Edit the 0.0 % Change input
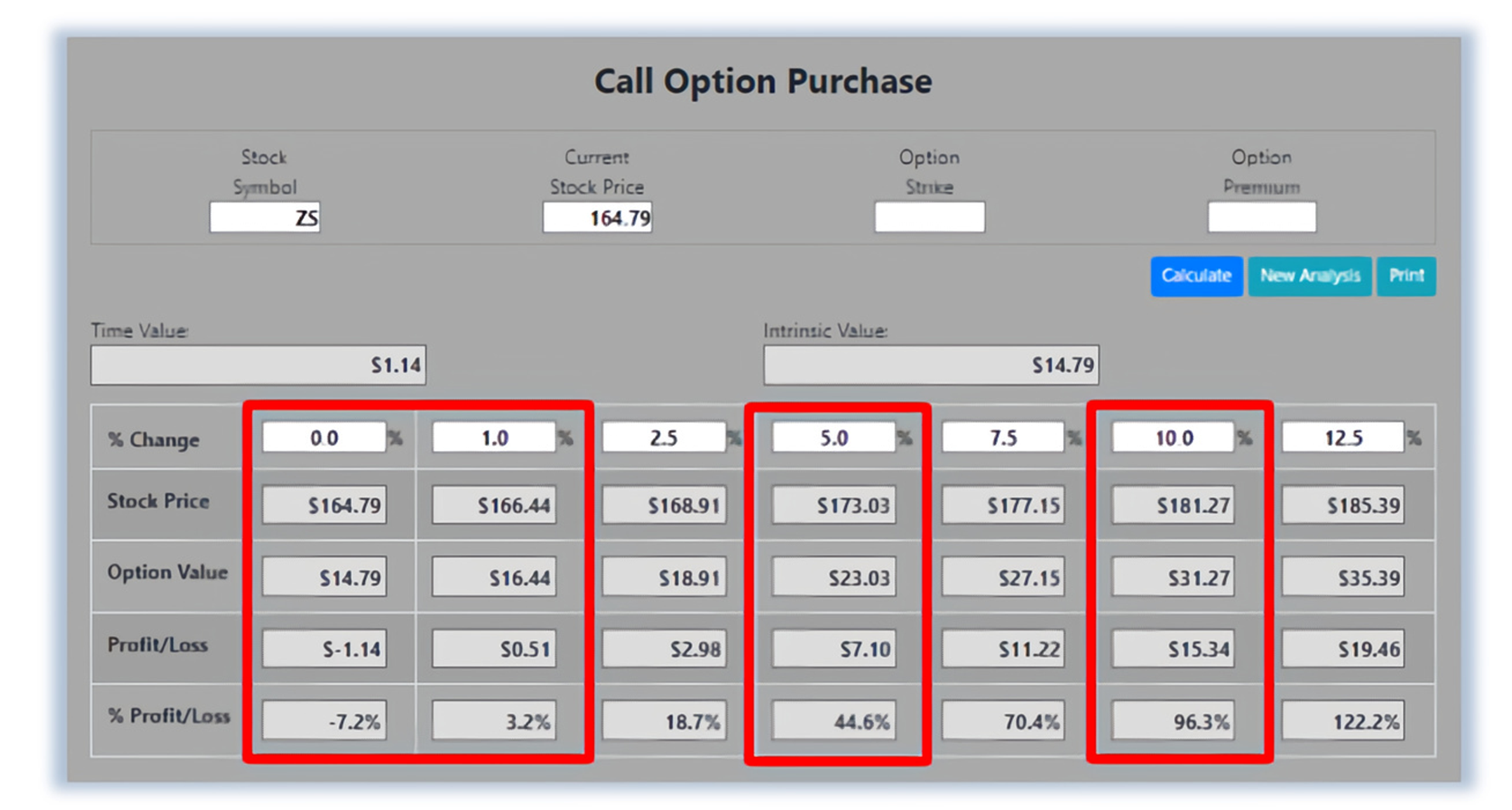 click(x=324, y=438)
